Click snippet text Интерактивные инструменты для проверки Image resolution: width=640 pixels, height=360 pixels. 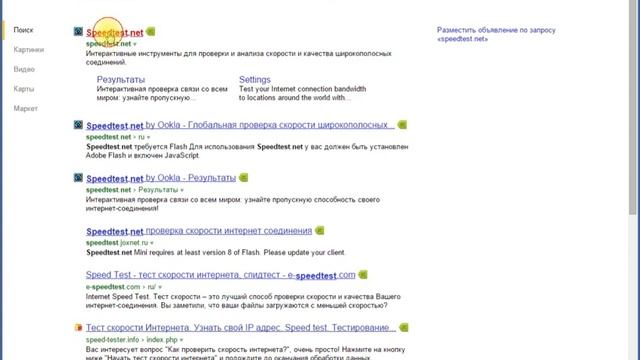[x=239, y=58]
